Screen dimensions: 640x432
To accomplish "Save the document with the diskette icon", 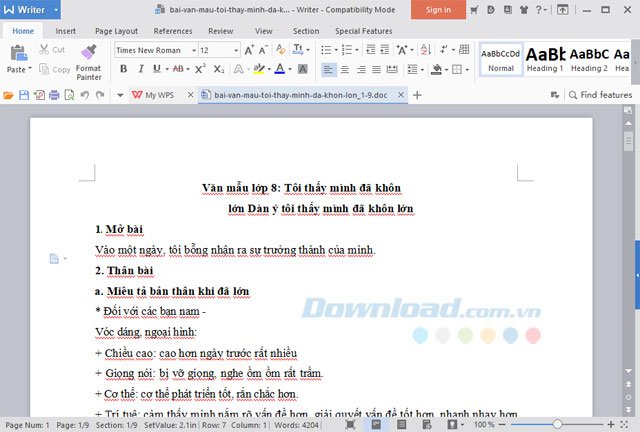I will click(x=24, y=95).
